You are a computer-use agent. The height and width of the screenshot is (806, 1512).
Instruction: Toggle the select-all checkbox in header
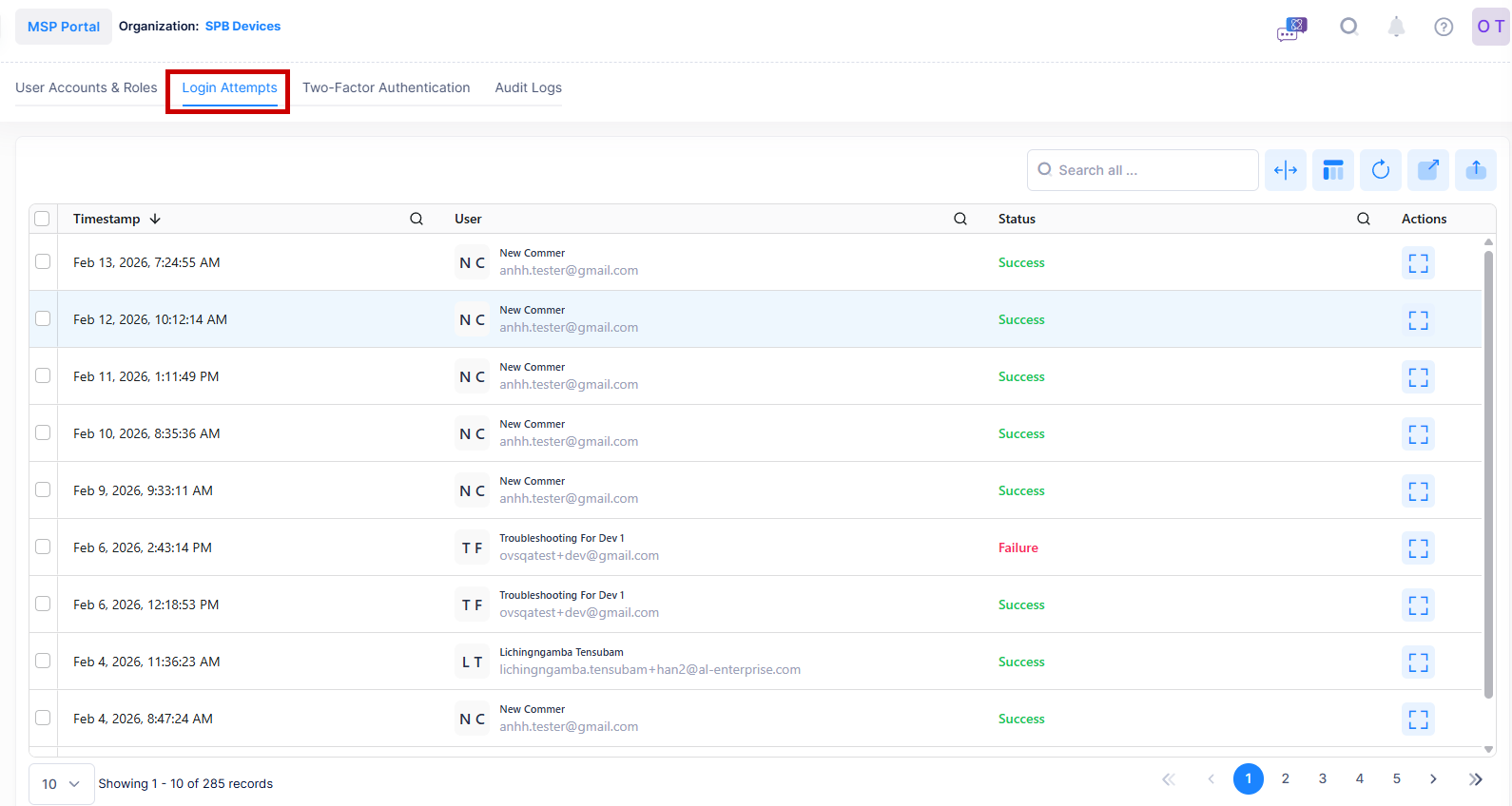tap(42, 219)
